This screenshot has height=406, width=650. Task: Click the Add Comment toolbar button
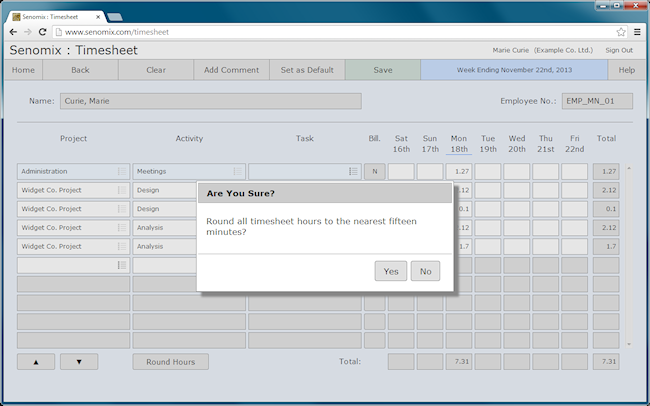pyautogui.click(x=231, y=70)
